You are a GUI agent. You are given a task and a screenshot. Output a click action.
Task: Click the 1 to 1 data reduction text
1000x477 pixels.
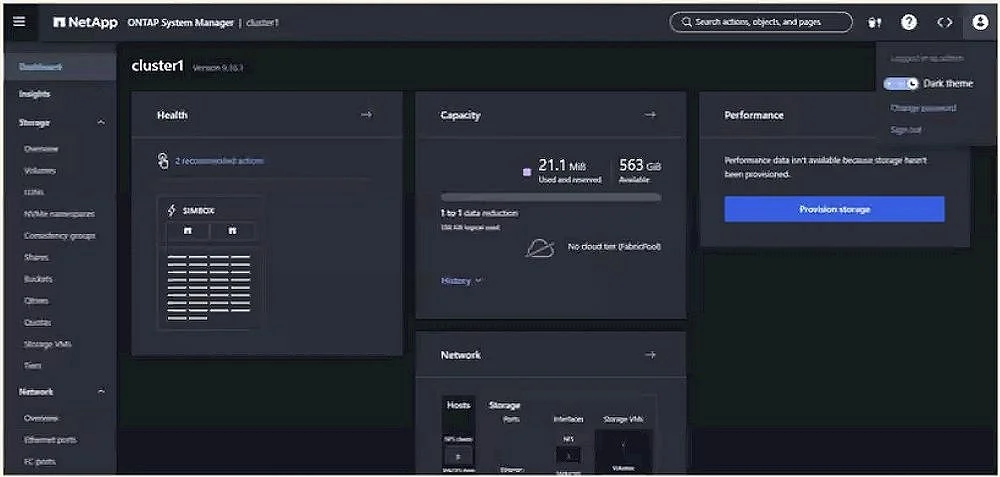click(479, 213)
